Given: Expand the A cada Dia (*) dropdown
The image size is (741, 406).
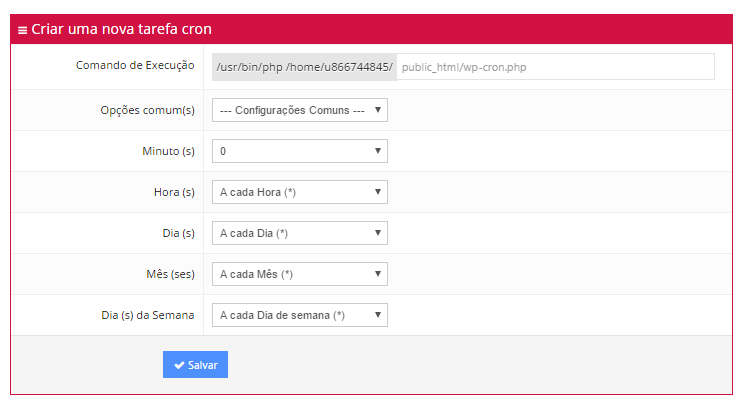Looking at the screenshot, I should (x=299, y=233).
